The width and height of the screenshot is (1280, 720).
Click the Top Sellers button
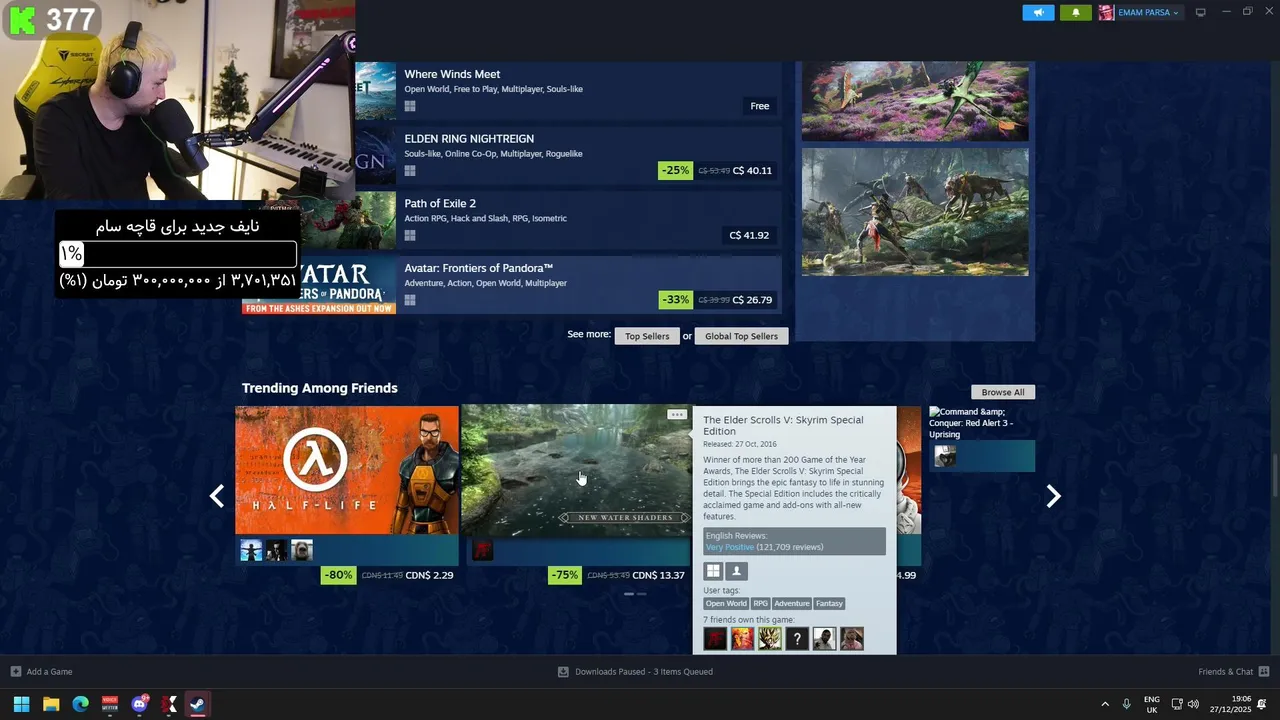(x=647, y=336)
